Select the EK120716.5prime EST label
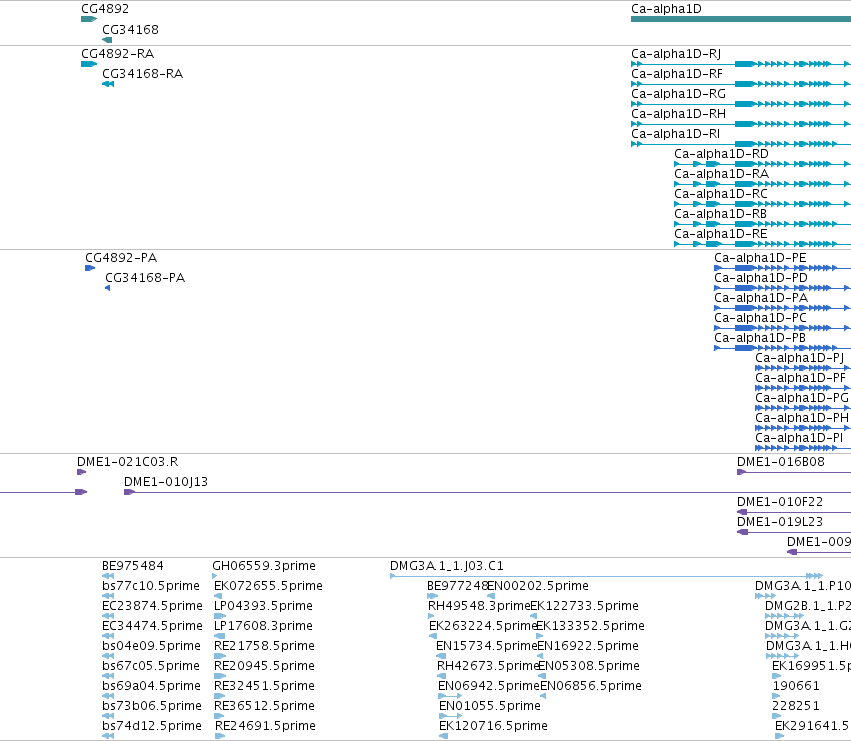Screen dimensions: 851x741 493,726
